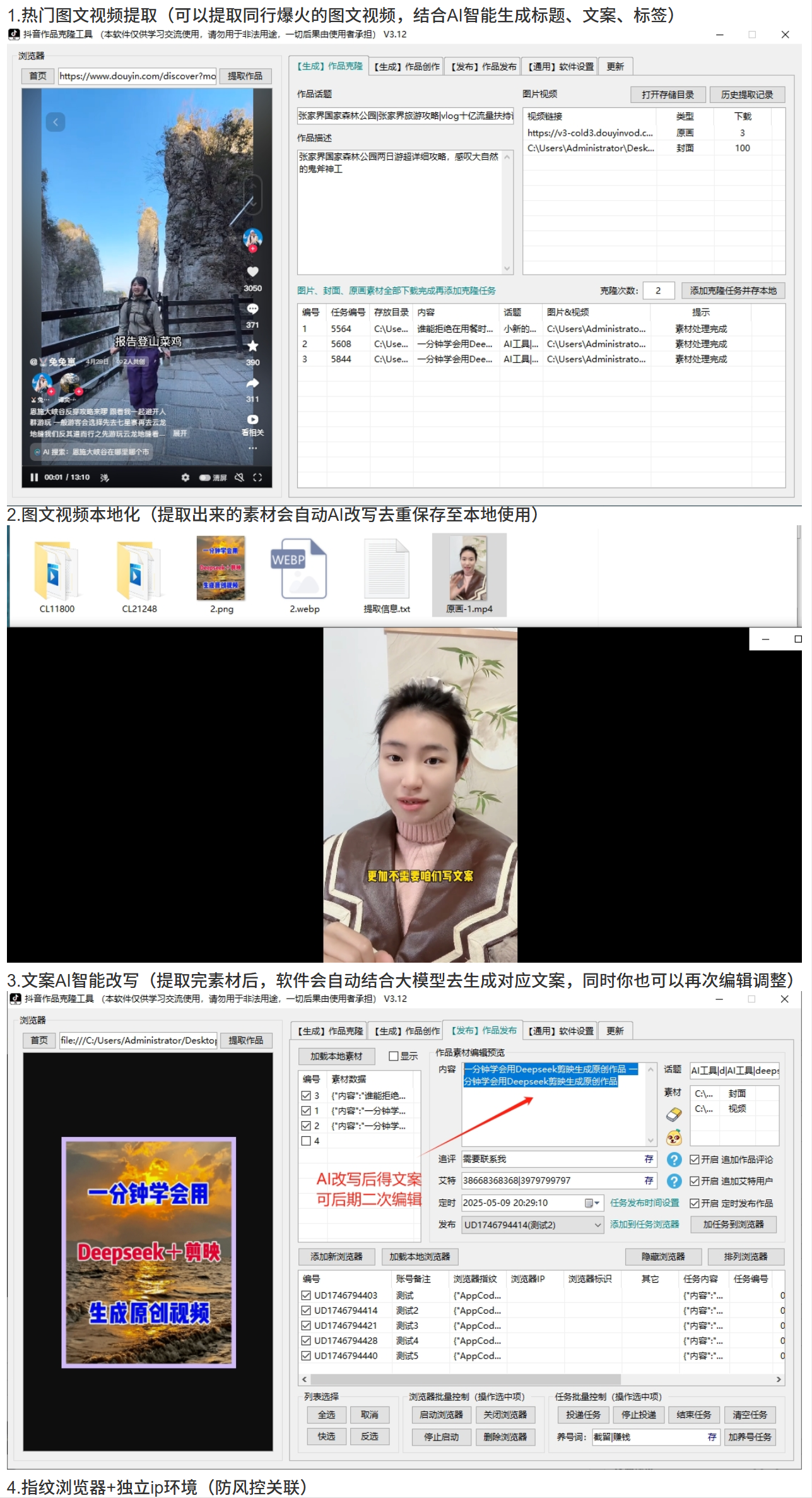Follow the author via avatar above the heart
The width and height of the screenshot is (812, 1498).
click(252, 239)
